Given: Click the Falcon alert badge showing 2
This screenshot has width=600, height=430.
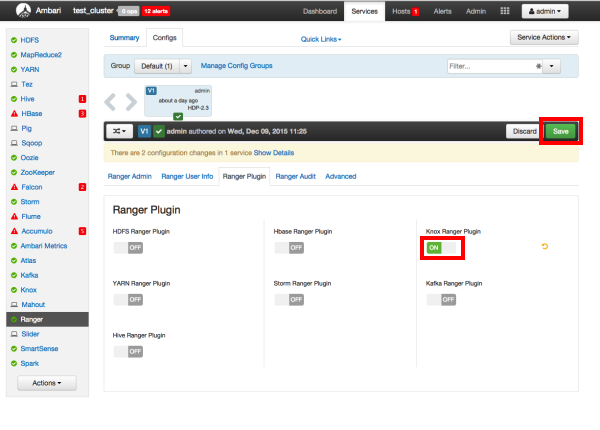Looking at the screenshot, I should click(x=82, y=187).
